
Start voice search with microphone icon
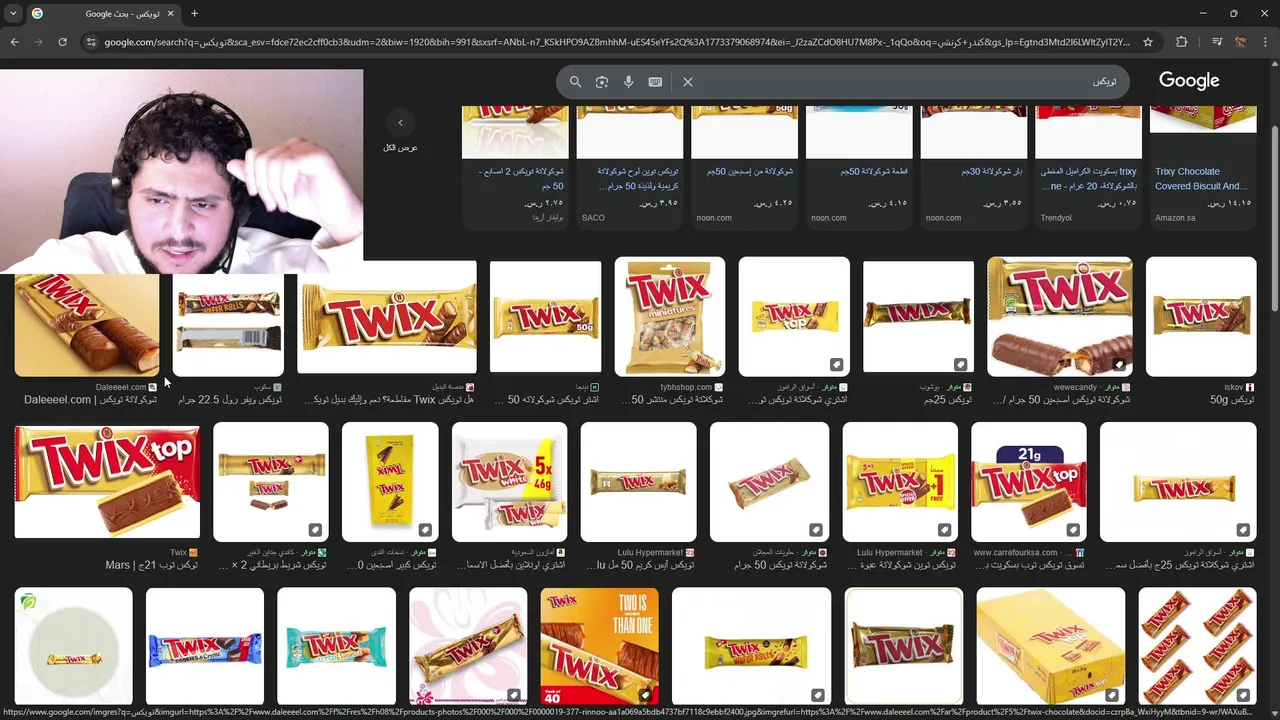point(628,82)
